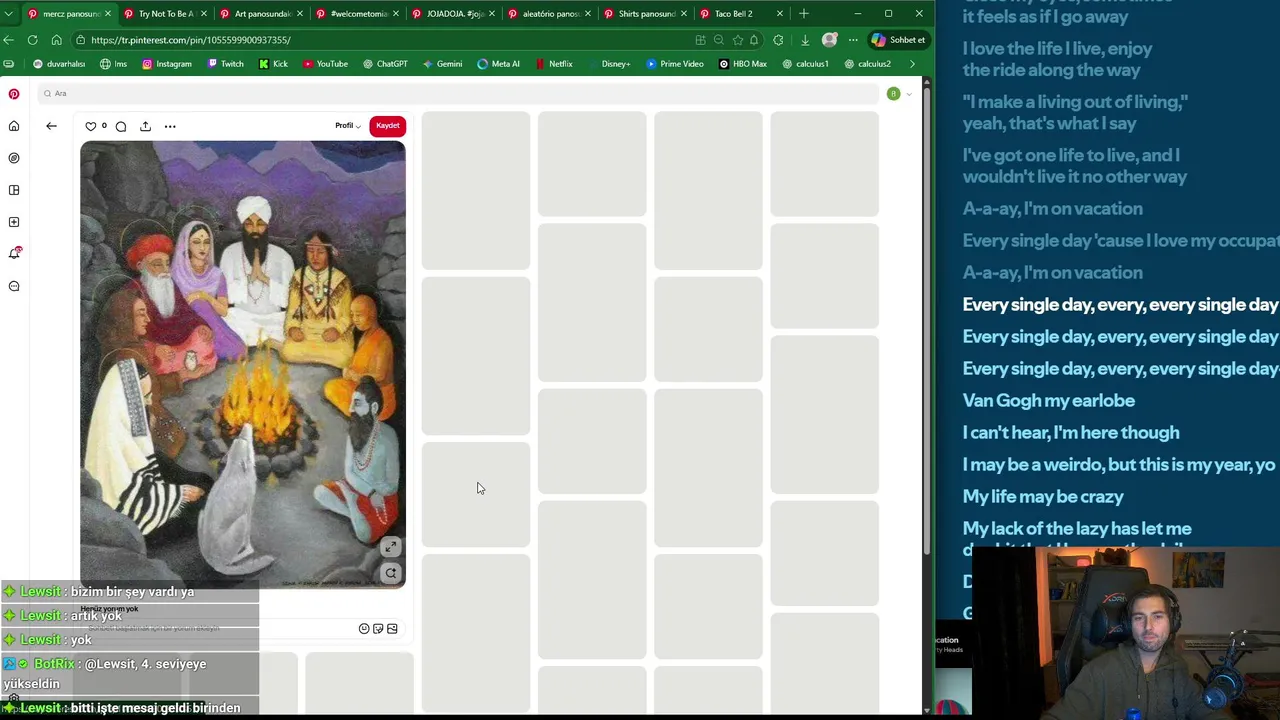Expand the pin image to fullscreen
1280x720 pixels.
pyautogui.click(x=391, y=547)
